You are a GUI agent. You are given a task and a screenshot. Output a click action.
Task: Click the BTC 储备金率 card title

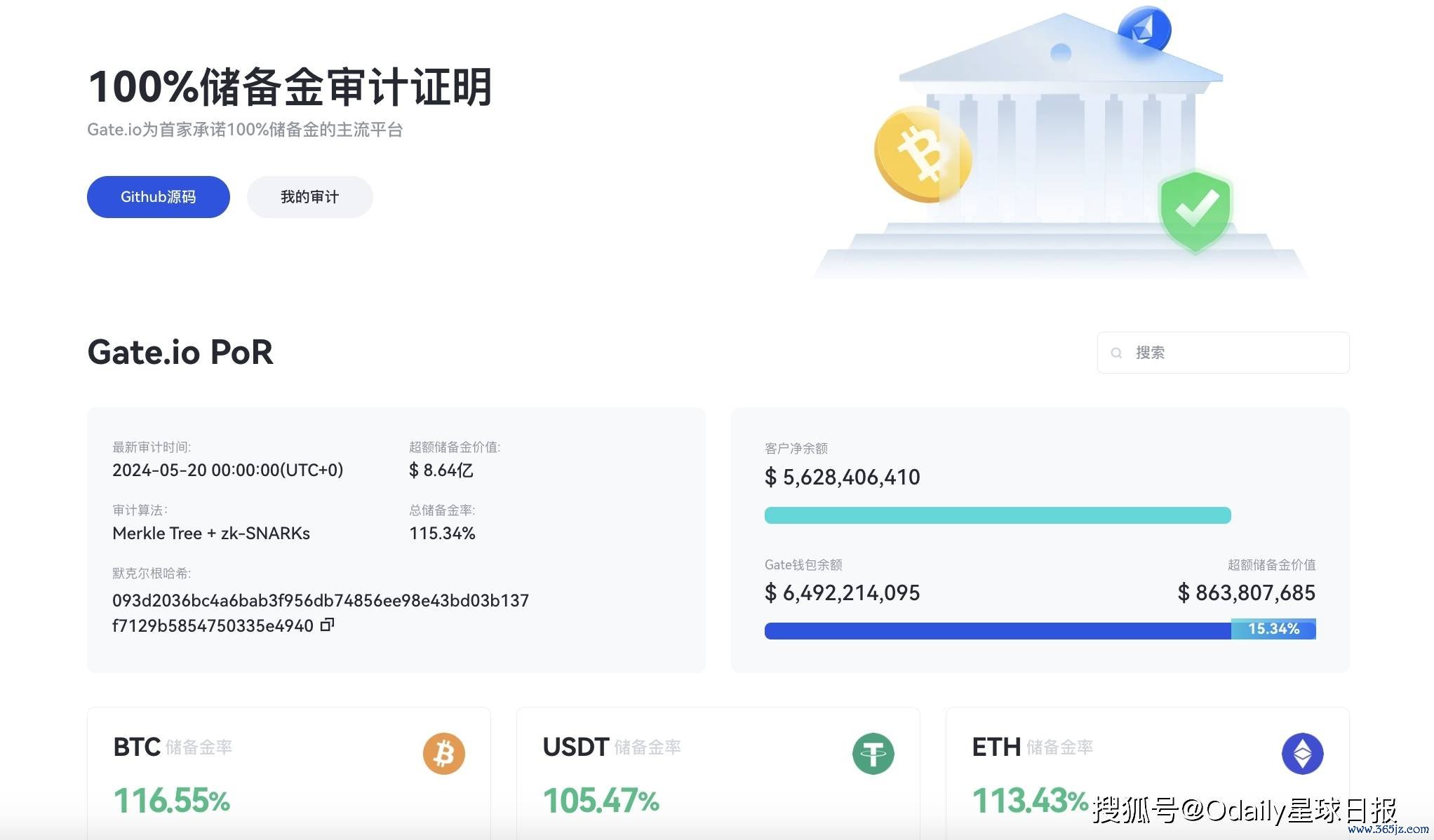(173, 747)
